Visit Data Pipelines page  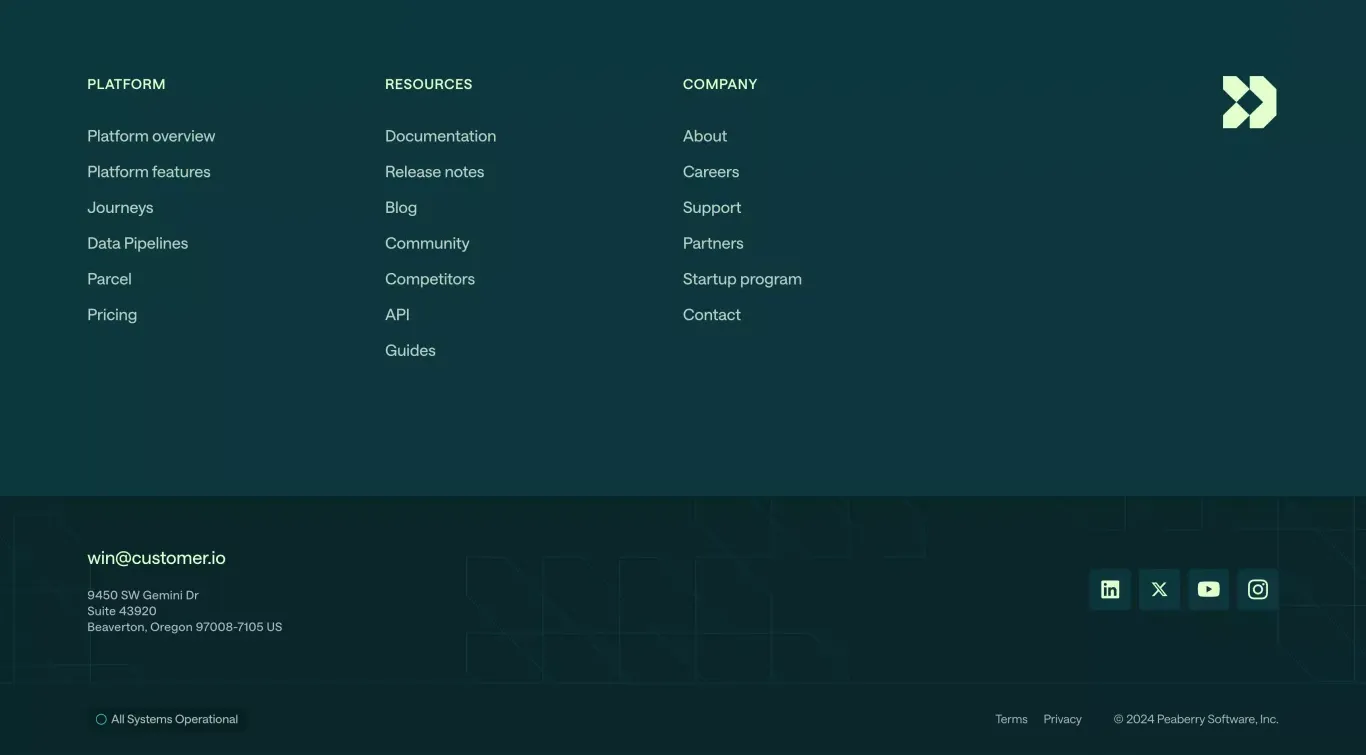[x=138, y=243]
